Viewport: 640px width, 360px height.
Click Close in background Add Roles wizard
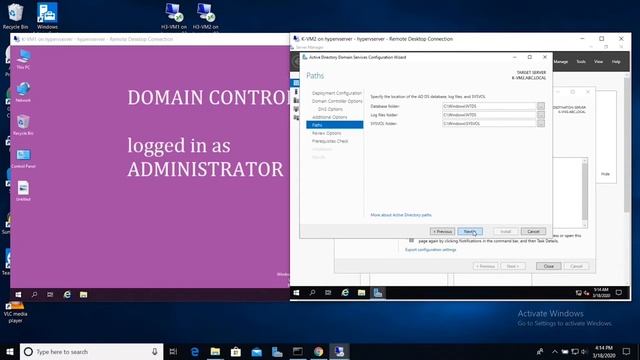(x=549, y=266)
